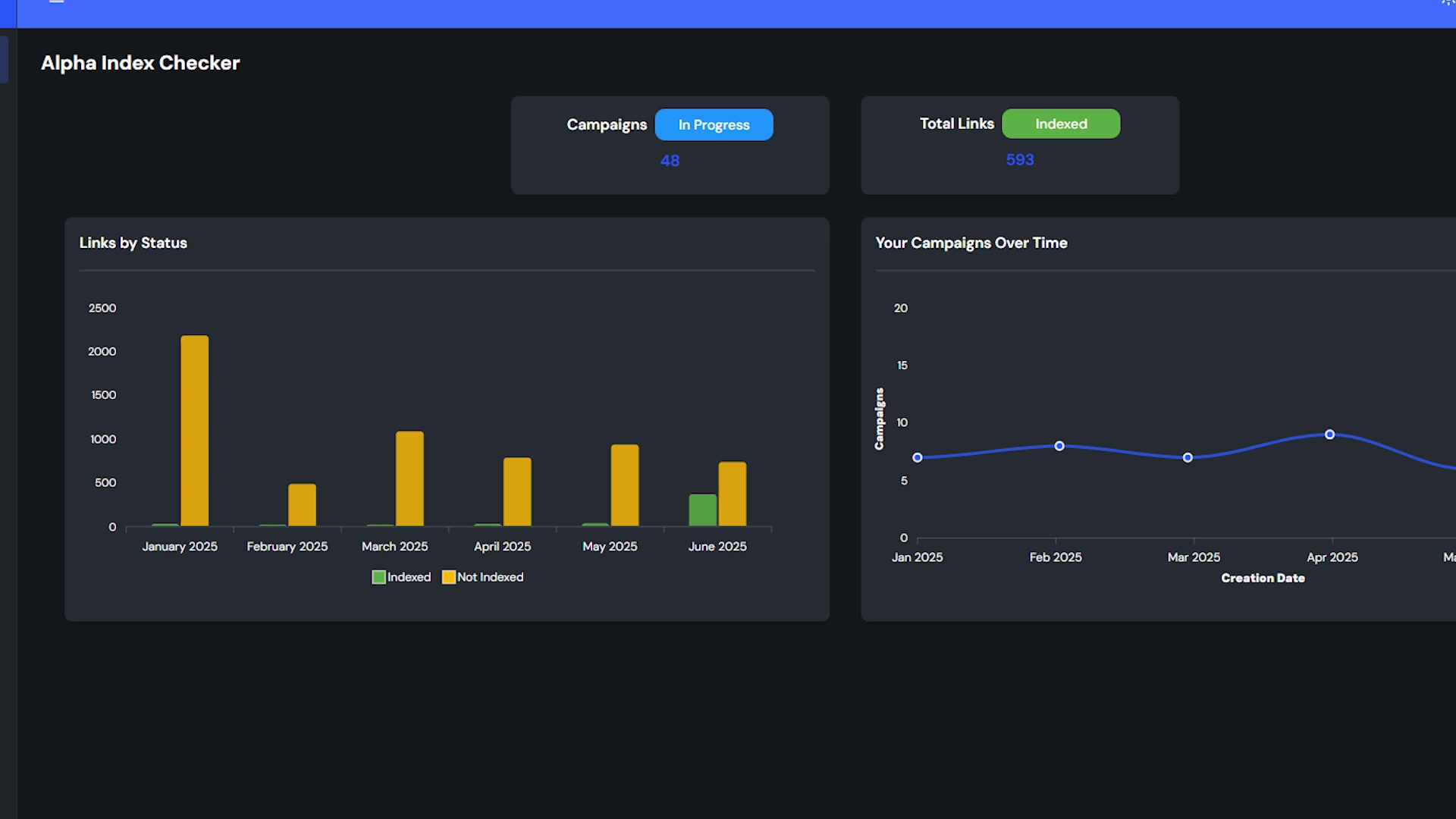Click the Indexed legend label

click(409, 577)
